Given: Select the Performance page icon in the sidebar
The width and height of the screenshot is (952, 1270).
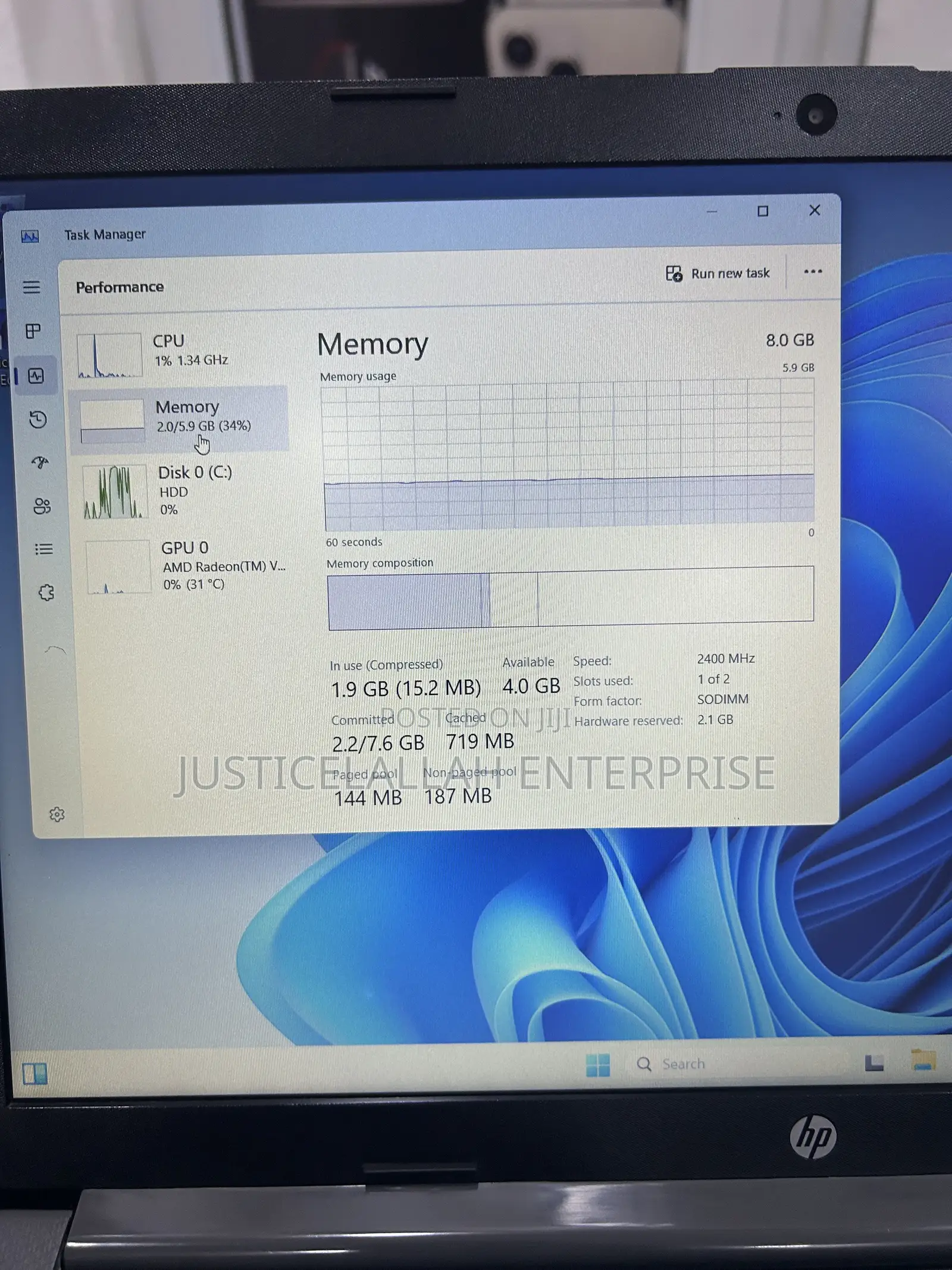Looking at the screenshot, I should click(x=36, y=376).
